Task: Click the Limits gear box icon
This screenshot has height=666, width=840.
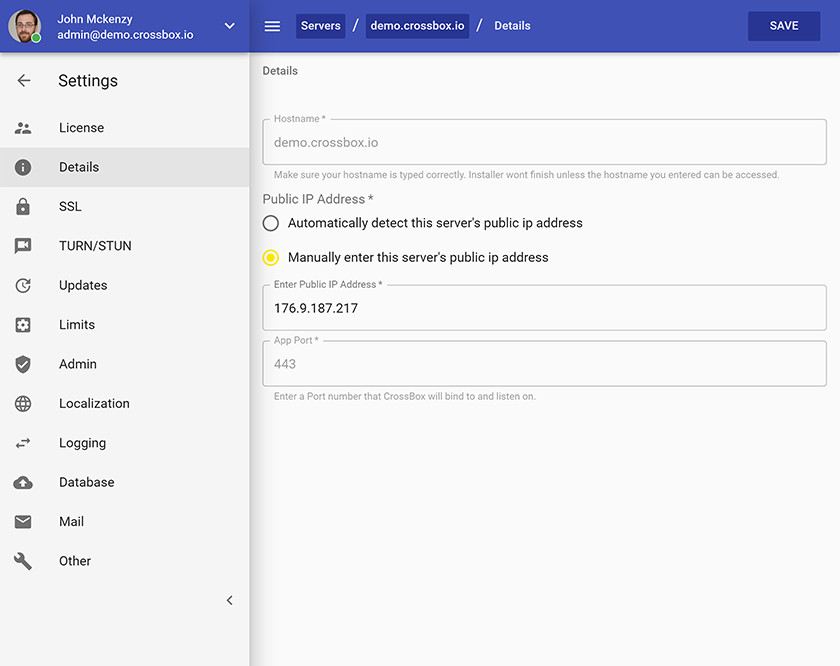Action: tap(23, 325)
